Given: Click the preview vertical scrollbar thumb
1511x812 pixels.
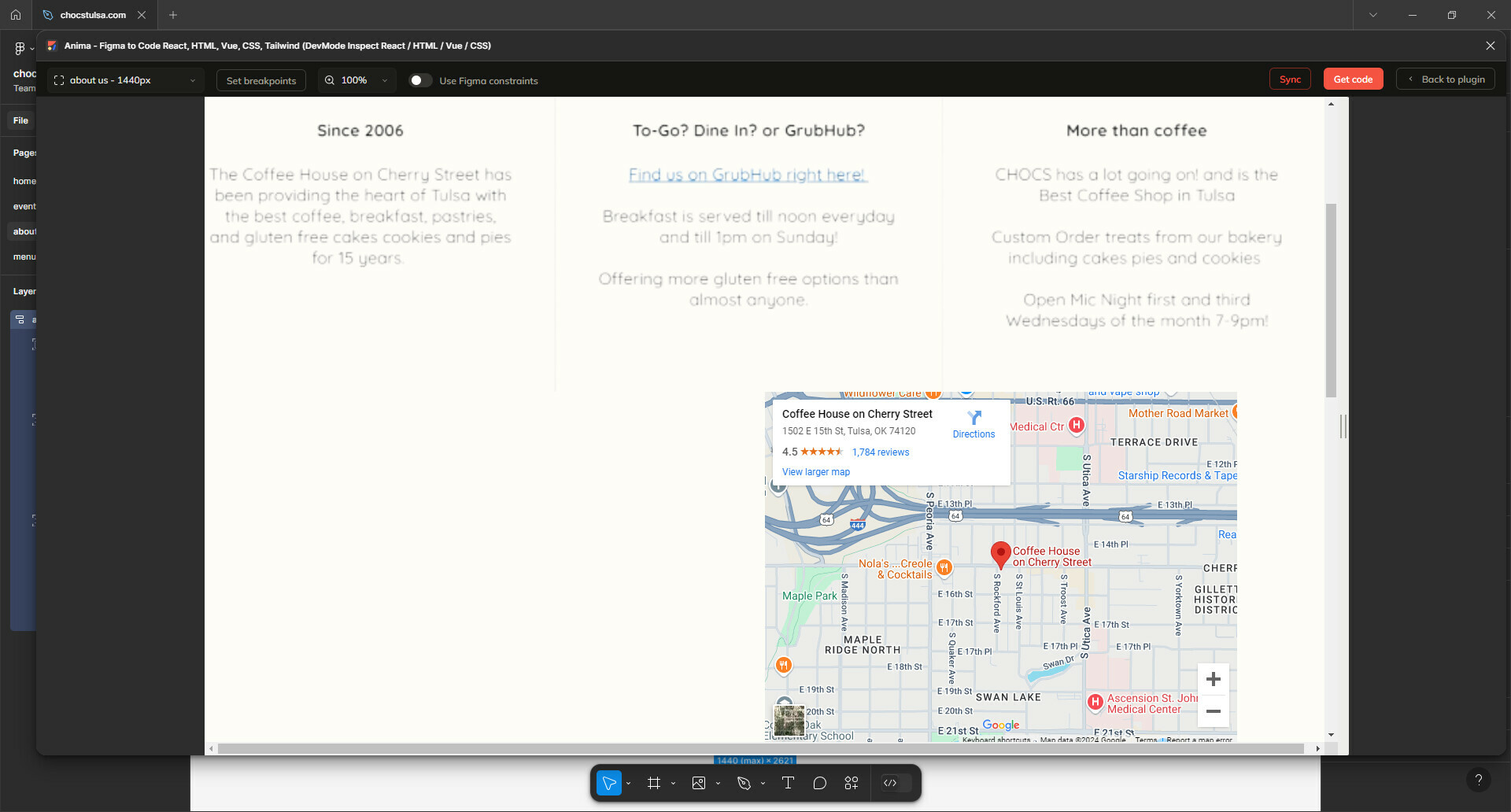Looking at the screenshot, I should click(1331, 301).
